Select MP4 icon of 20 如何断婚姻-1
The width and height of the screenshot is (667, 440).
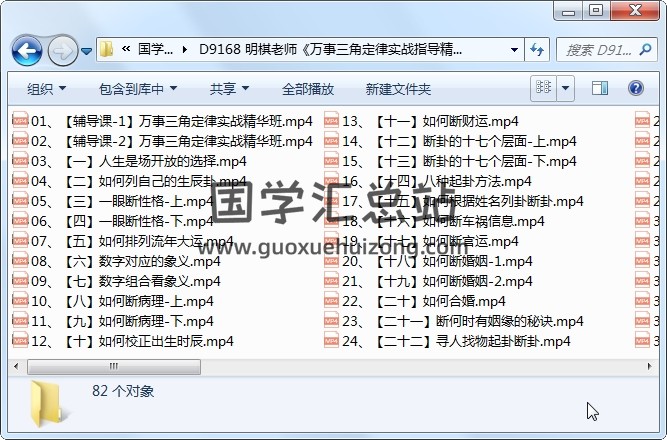(331, 261)
